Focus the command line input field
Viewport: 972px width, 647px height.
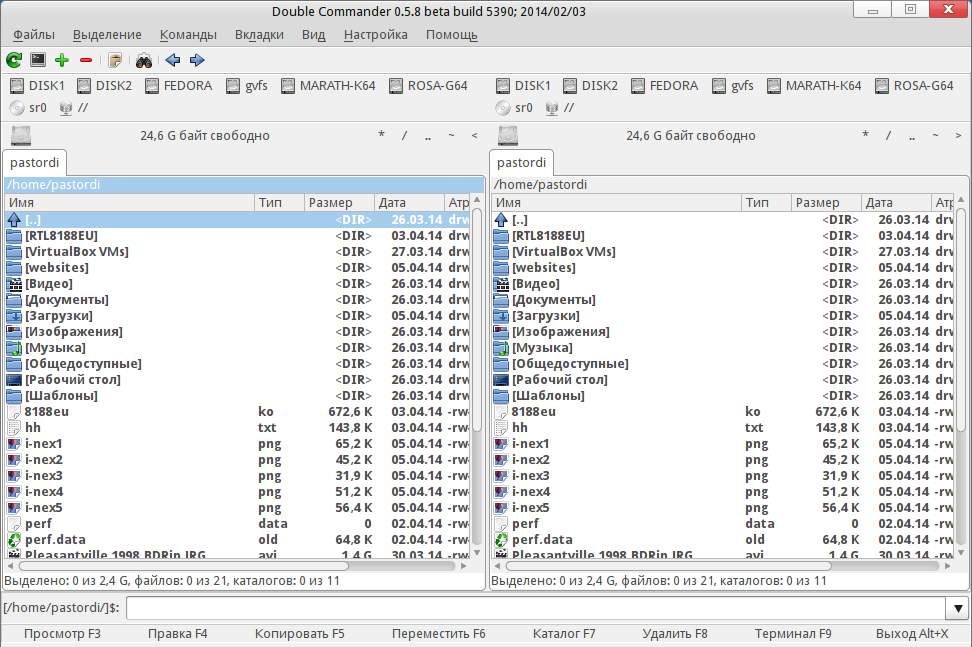tap(536, 608)
